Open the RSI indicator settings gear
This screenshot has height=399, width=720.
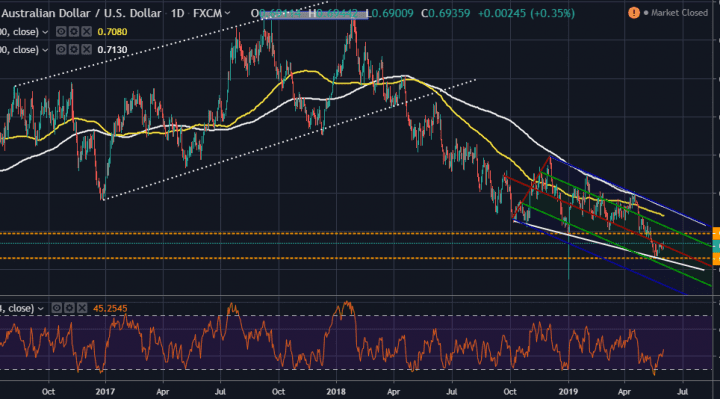(69, 308)
